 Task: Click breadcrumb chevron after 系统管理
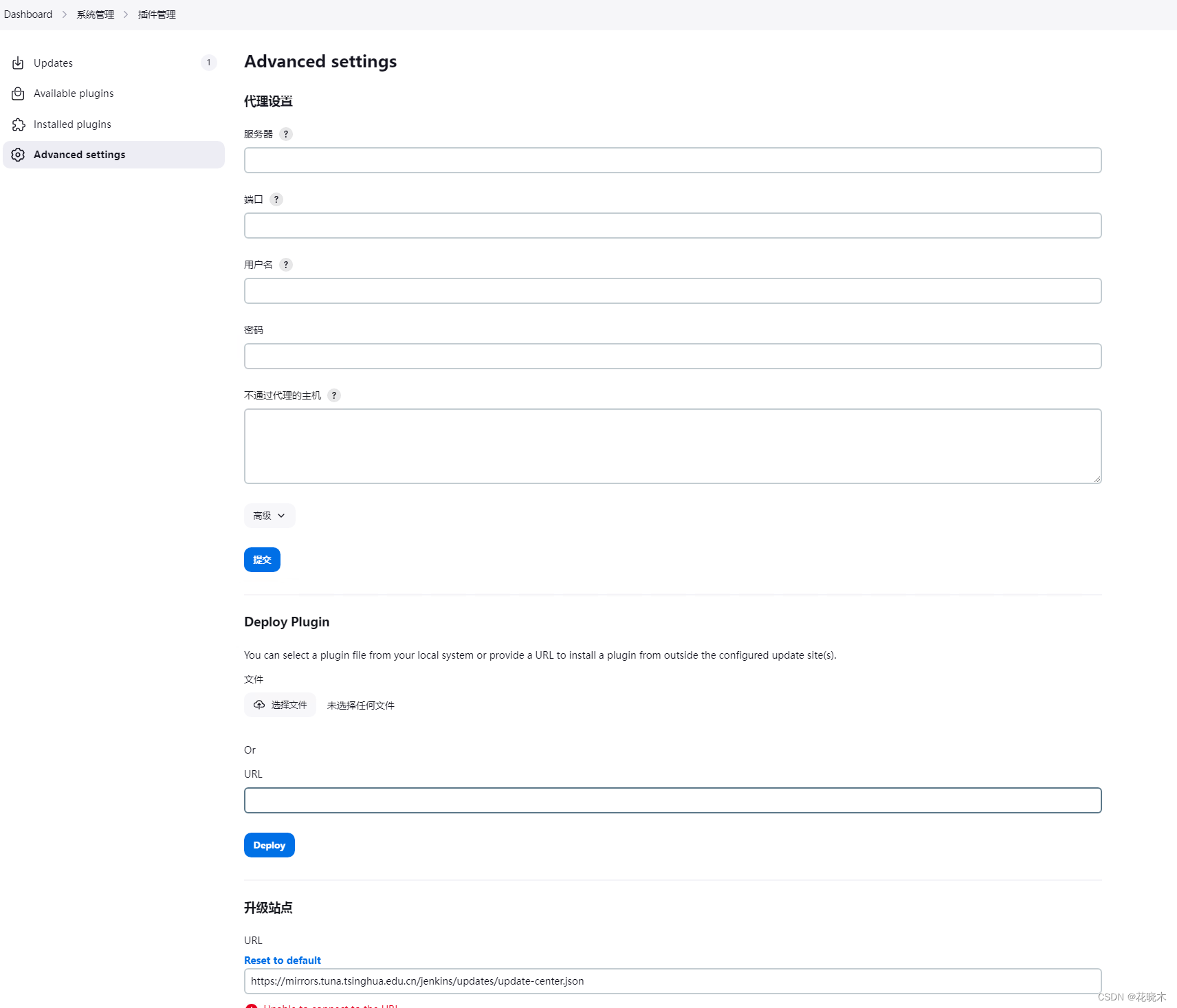click(126, 14)
